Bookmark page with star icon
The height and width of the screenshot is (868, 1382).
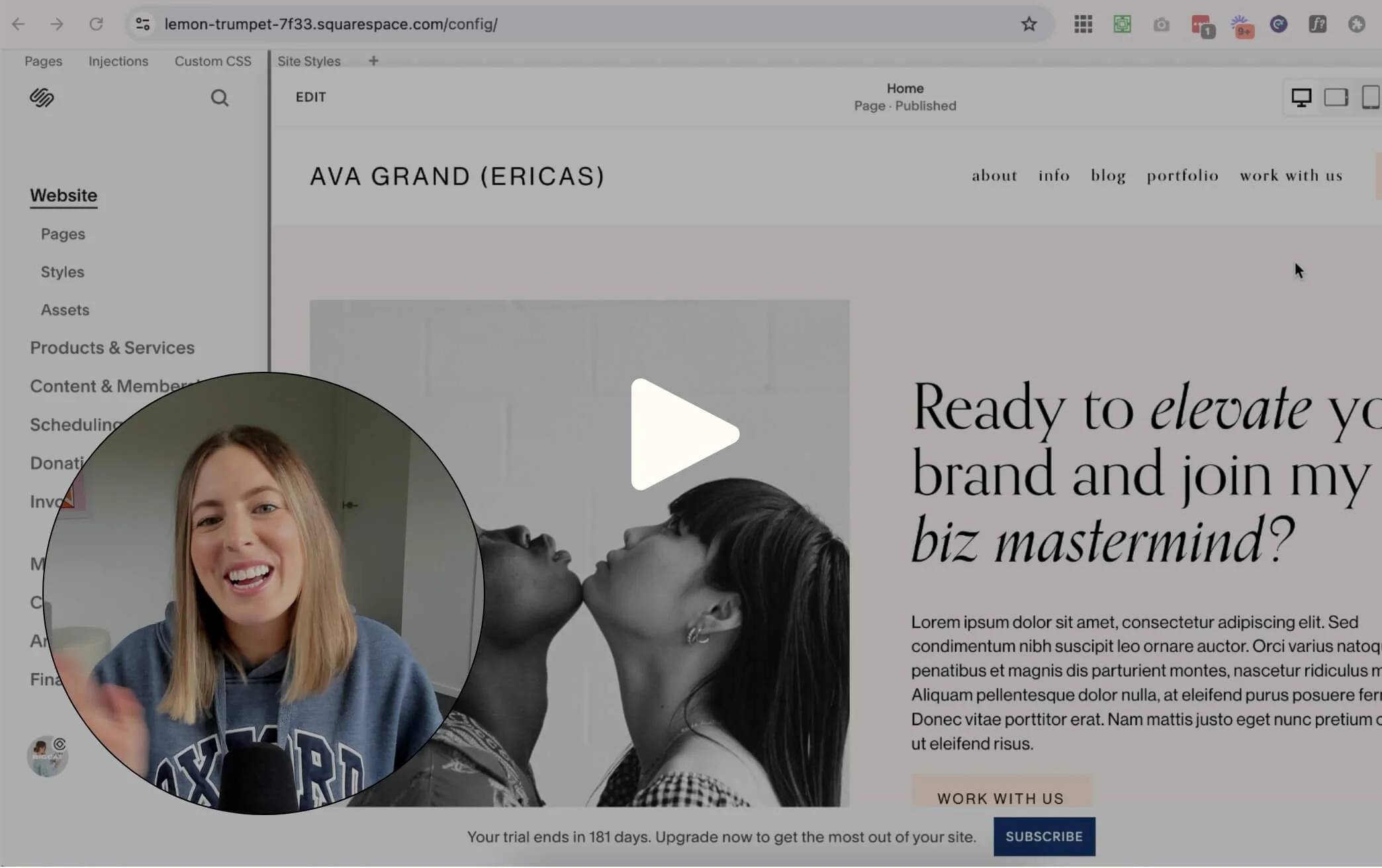click(1028, 24)
